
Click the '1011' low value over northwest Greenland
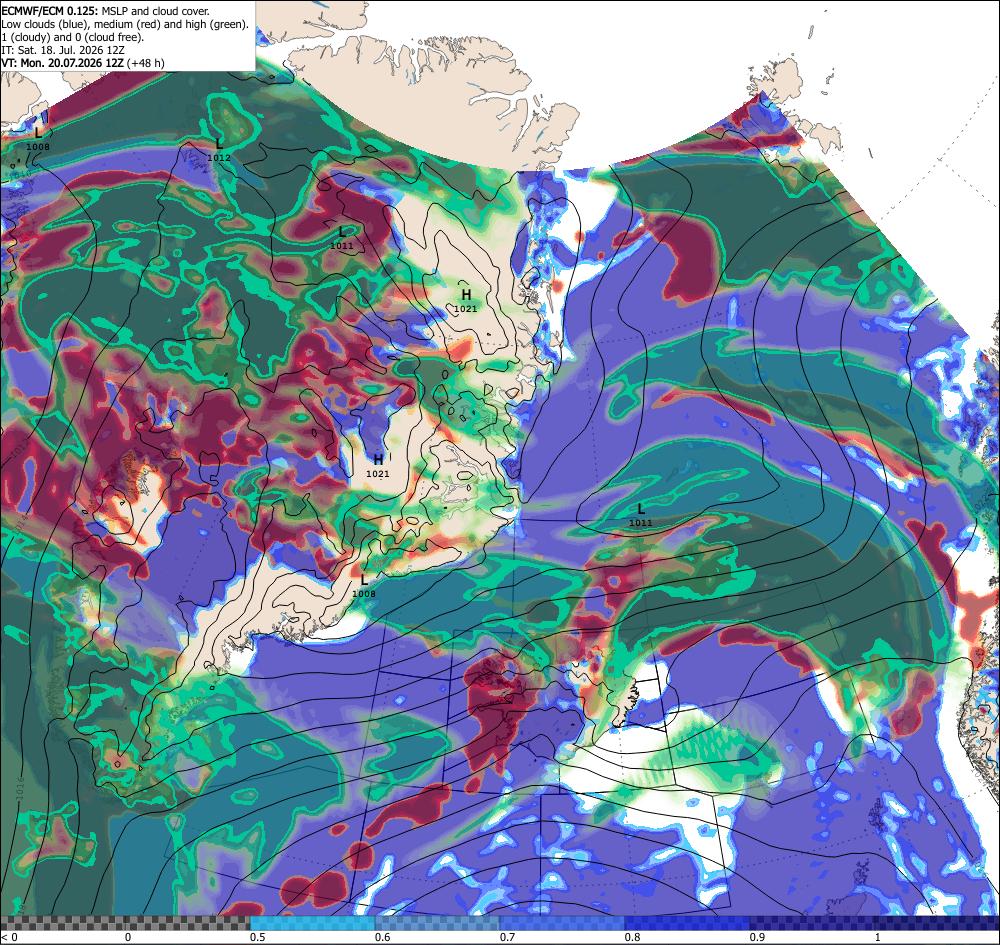(342, 245)
